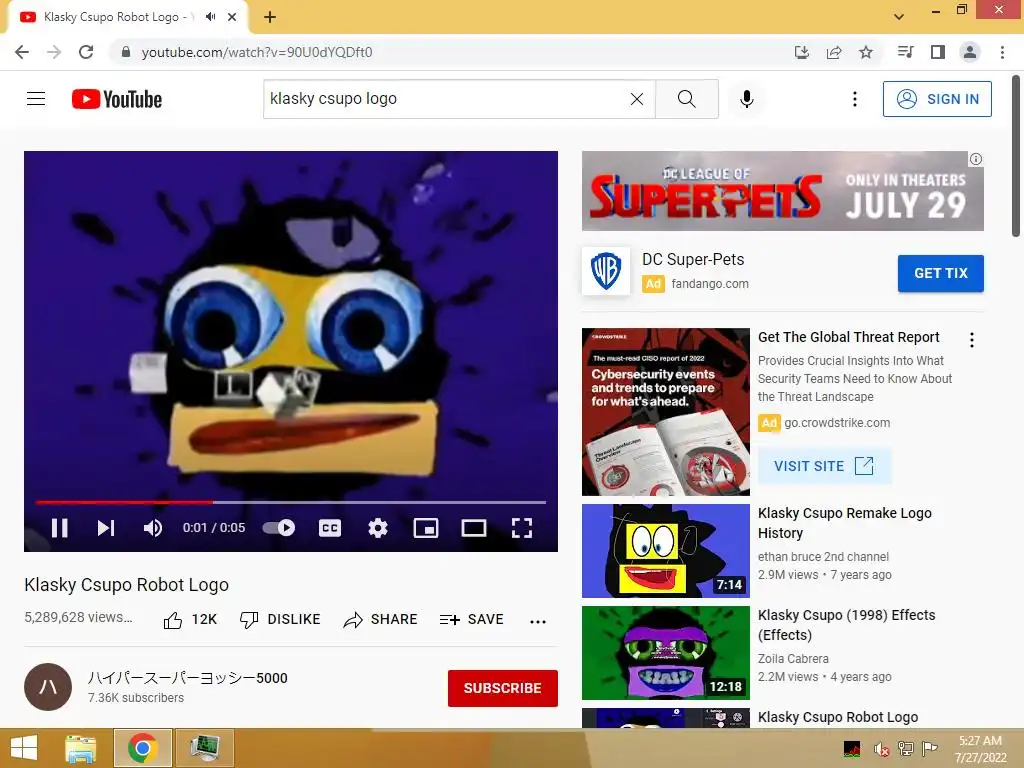
Task: Dislike the video
Action: (280, 619)
